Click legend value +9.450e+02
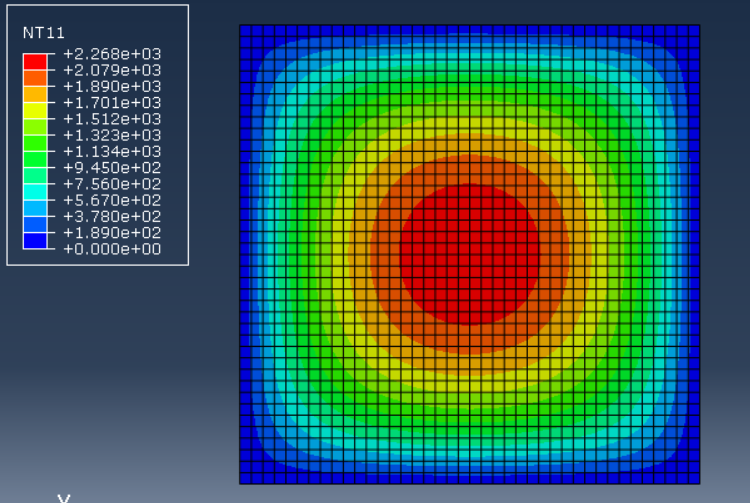Screen dimensions: 750x503 pyautogui.click(x=112, y=168)
